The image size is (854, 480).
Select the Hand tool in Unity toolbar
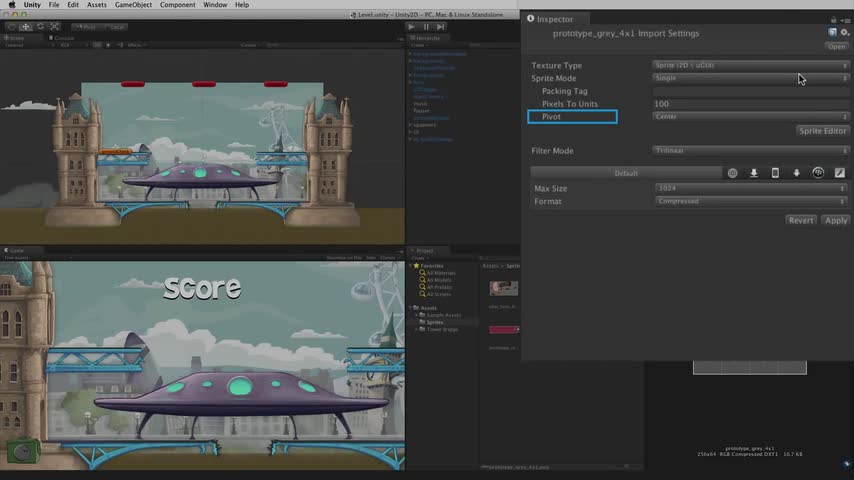click(x=11, y=27)
